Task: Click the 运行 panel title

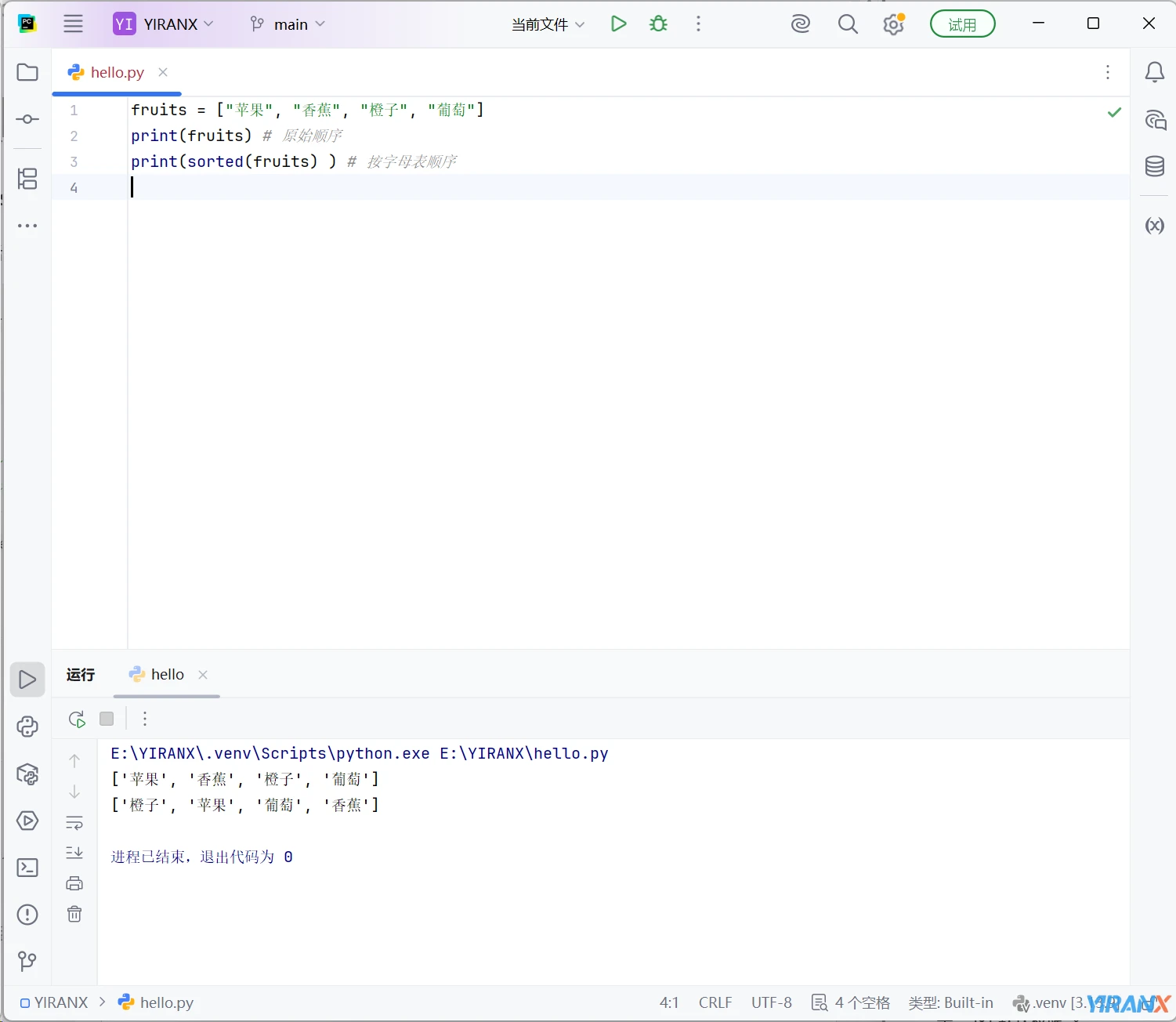Action: point(81,674)
